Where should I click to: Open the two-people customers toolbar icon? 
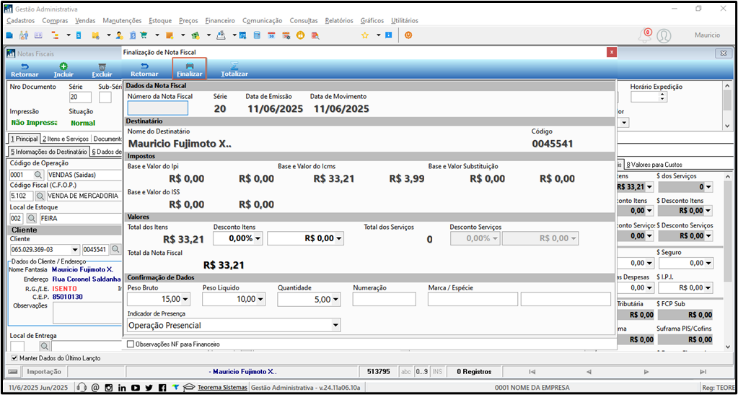tap(24, 35)
